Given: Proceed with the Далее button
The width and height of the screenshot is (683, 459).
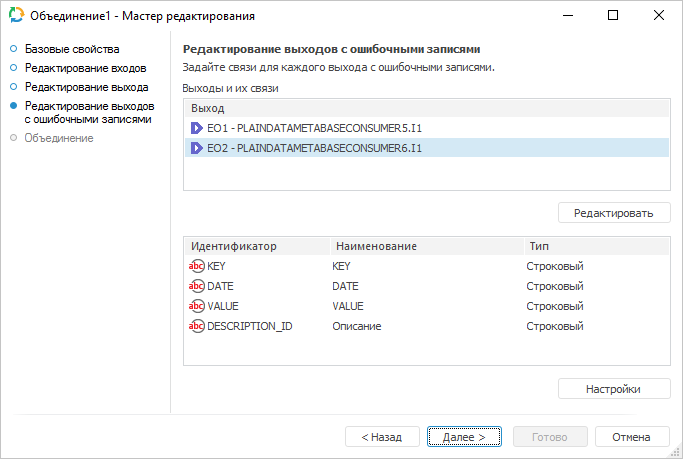Looking at the screenshot, I should [465, 437].
